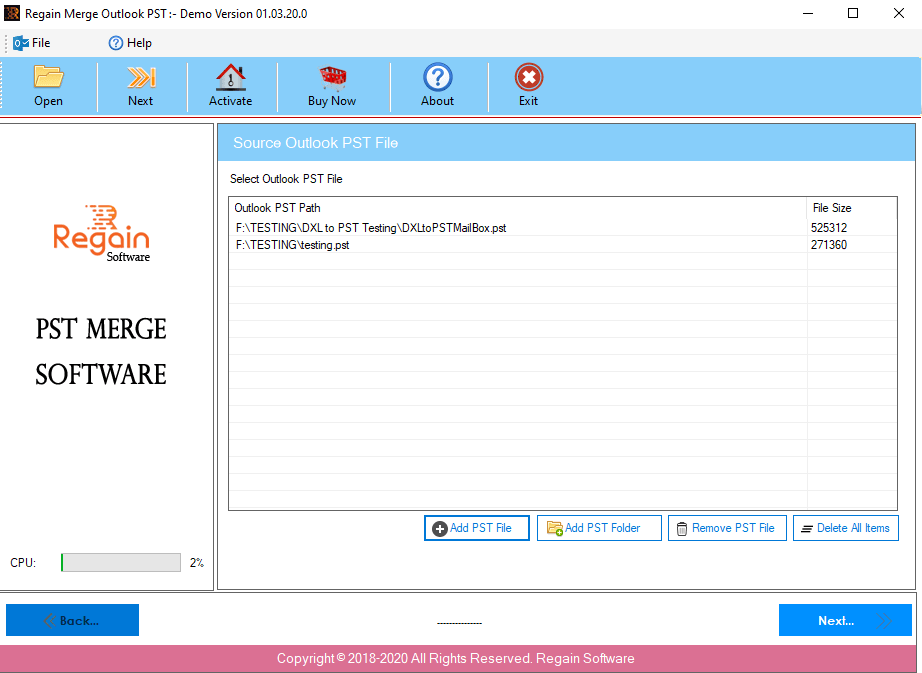Go back with the Back... button
Viewport: 922px width, 673px height.
[72, 620]
